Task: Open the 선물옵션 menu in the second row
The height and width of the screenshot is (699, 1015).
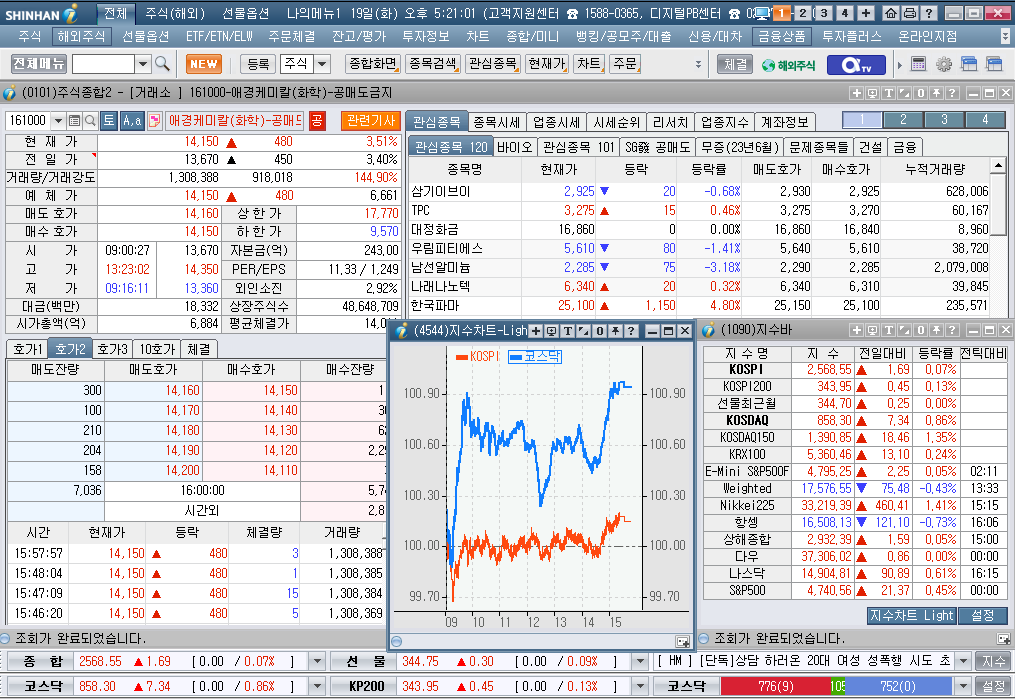Action: 146,36
